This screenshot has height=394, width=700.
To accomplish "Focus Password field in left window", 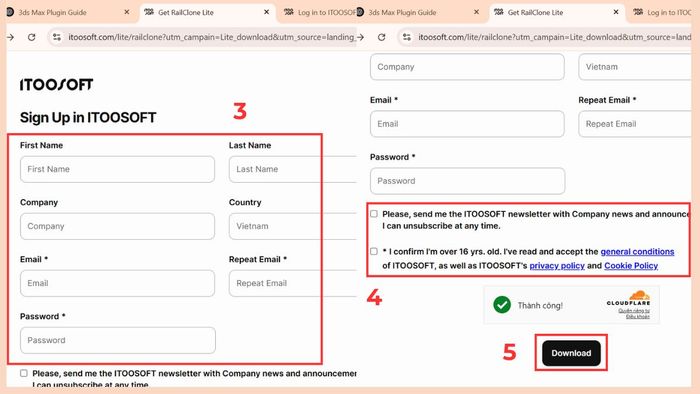I will pyautogui.click(x=118, y=340).
